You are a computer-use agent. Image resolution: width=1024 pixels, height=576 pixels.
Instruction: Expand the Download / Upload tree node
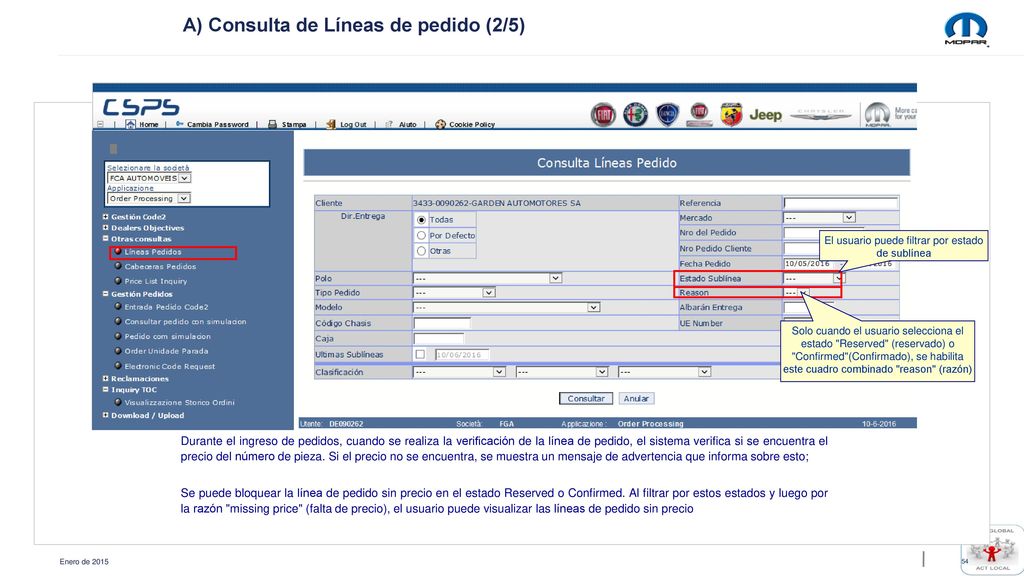(105, 415)
